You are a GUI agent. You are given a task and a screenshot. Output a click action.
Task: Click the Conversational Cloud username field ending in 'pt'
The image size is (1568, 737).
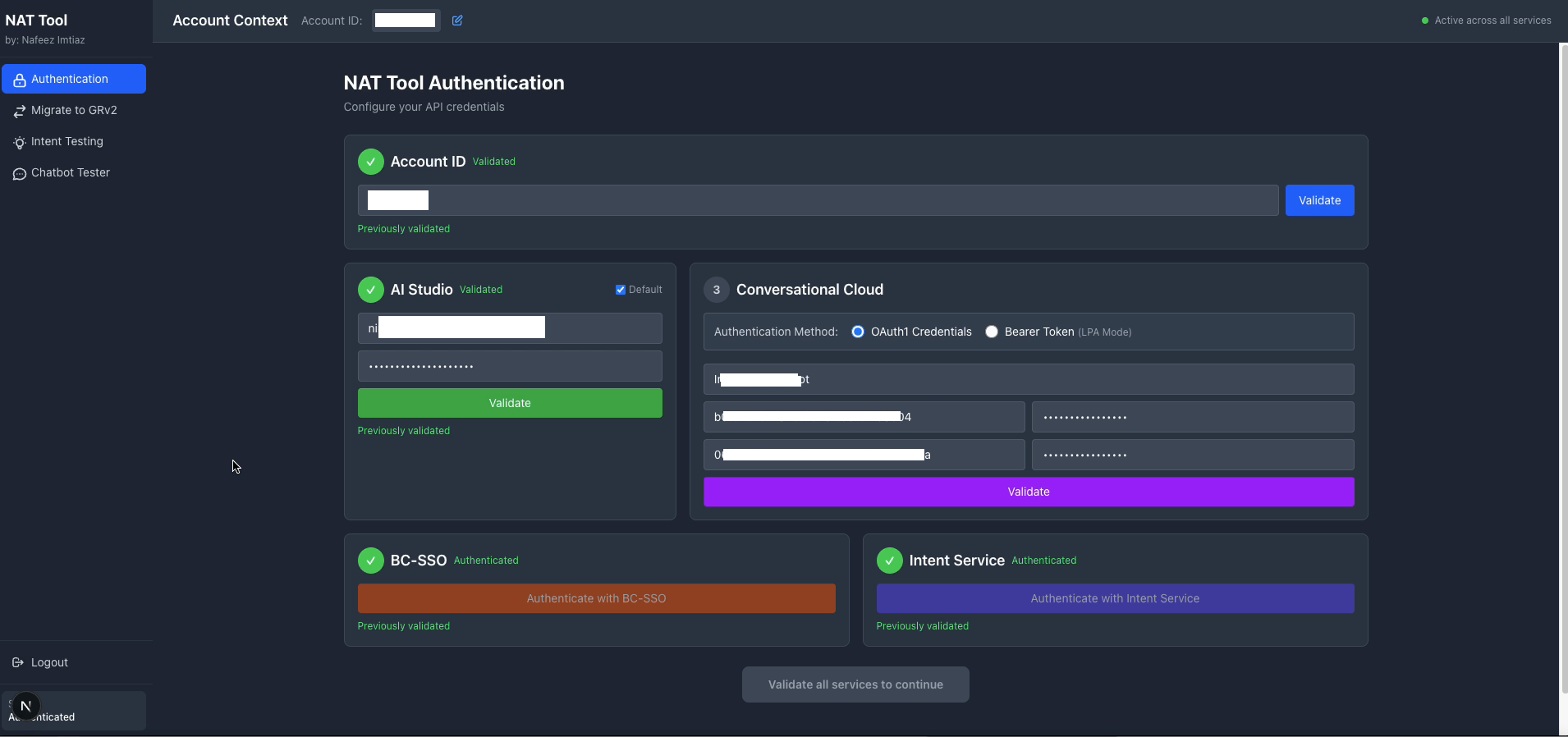[x=1029, y=379]
